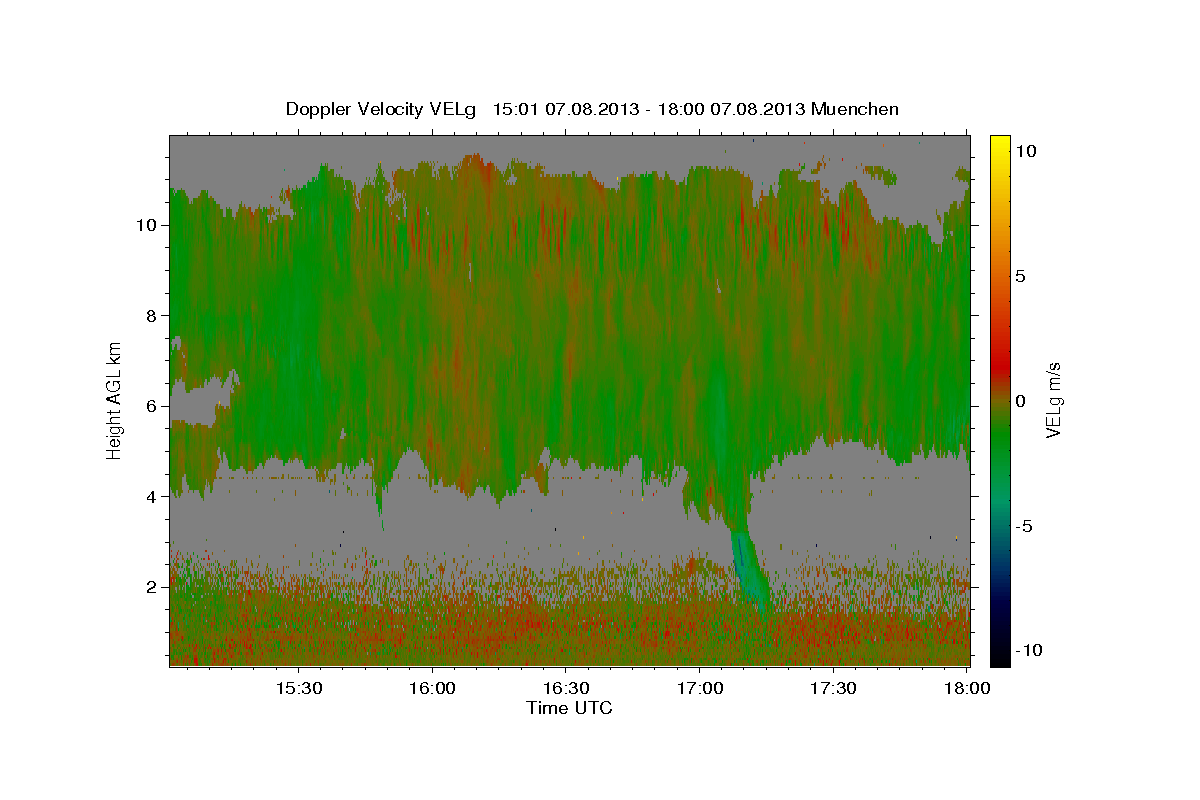Click the height tick label 2
The height and width of the screenshot is (800, 1200).
(152, 587)
